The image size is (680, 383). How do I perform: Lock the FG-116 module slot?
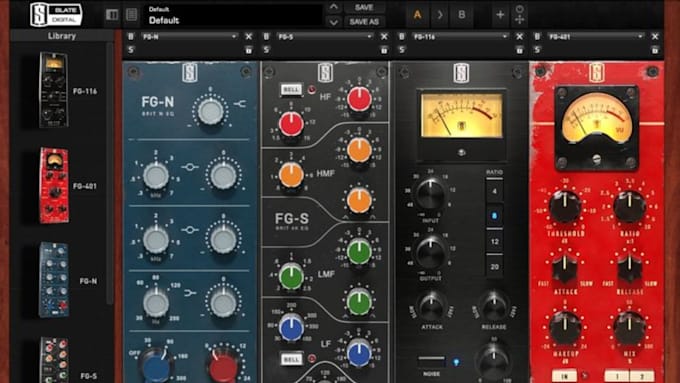pos(520,50)
